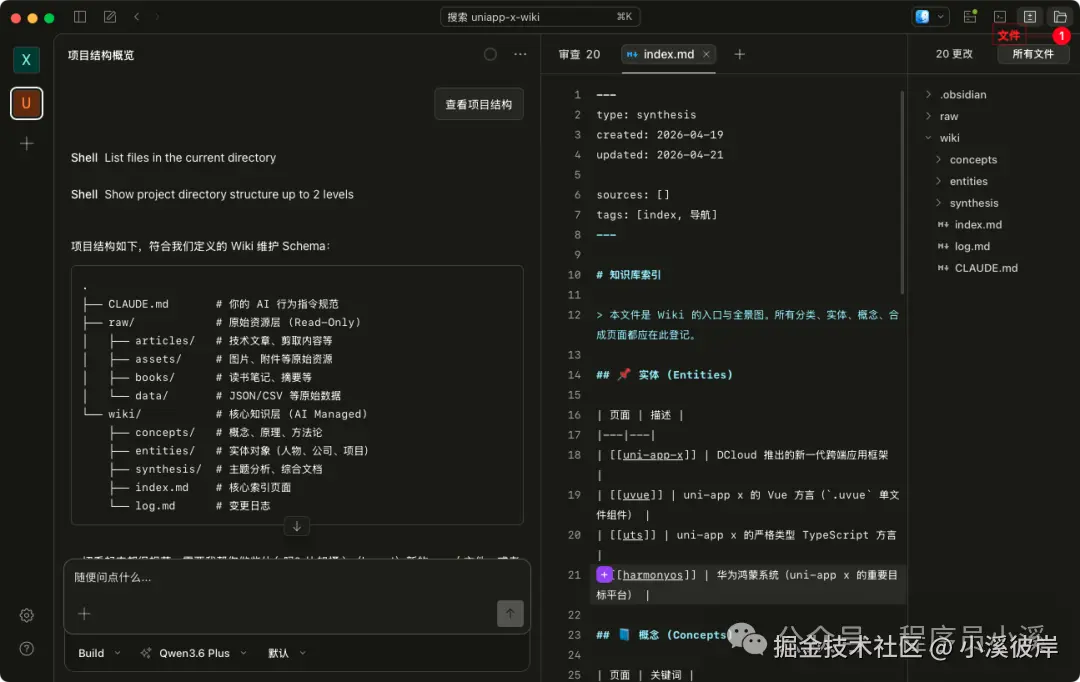The image size is (1080, 682).
Task: Expand Shell List files step
Action: coord(174,158)
